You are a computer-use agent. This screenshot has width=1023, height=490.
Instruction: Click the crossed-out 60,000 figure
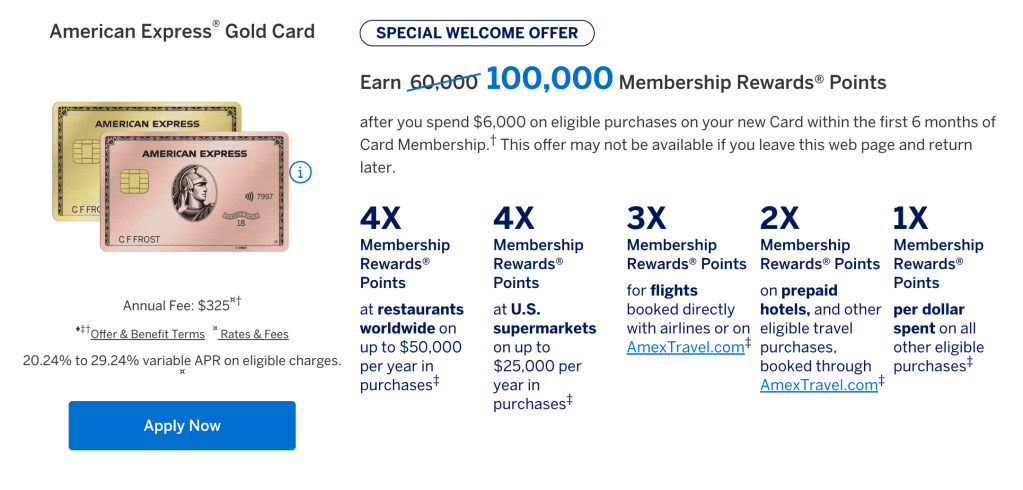click(443, 82)
